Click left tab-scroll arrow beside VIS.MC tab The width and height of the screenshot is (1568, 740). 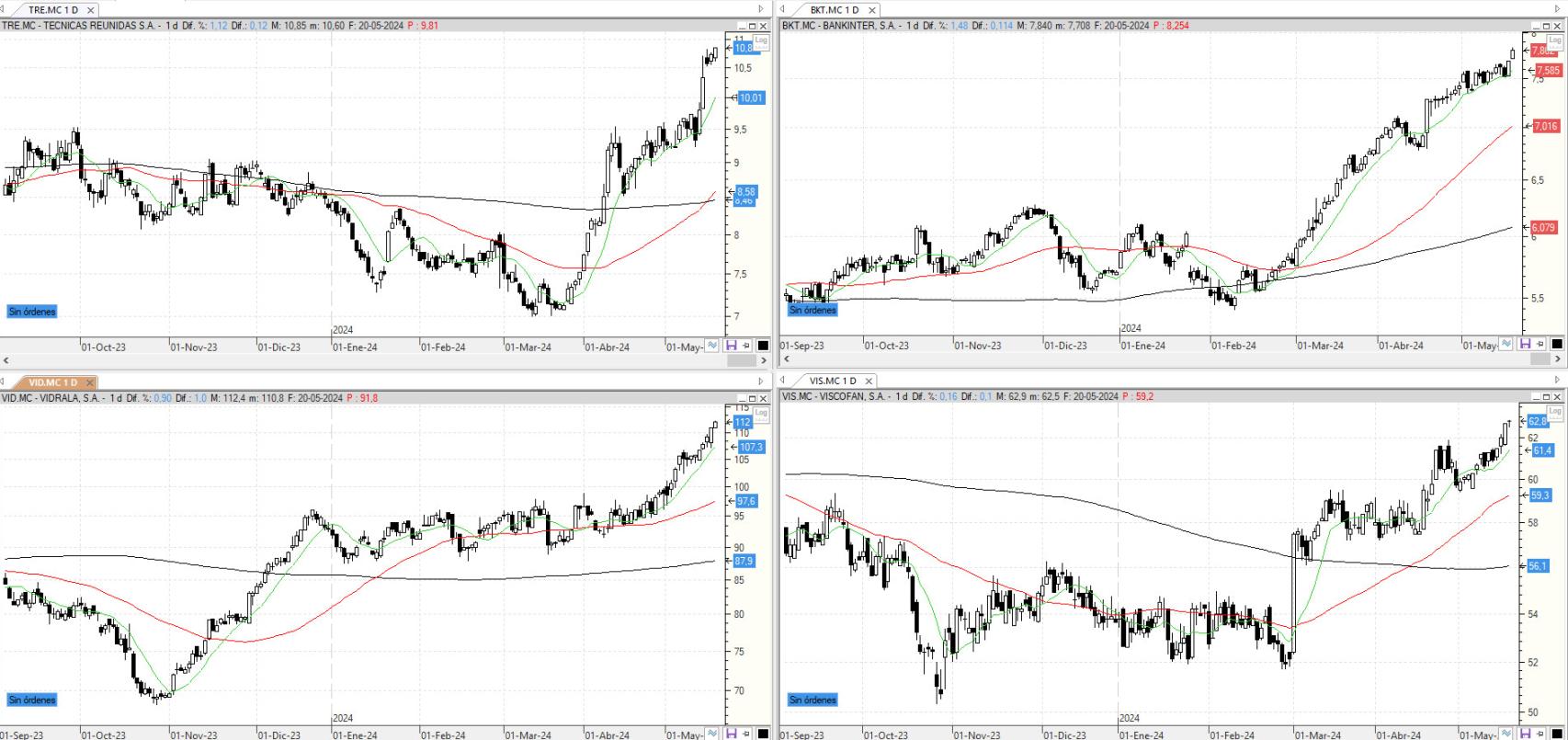point(782,381)
